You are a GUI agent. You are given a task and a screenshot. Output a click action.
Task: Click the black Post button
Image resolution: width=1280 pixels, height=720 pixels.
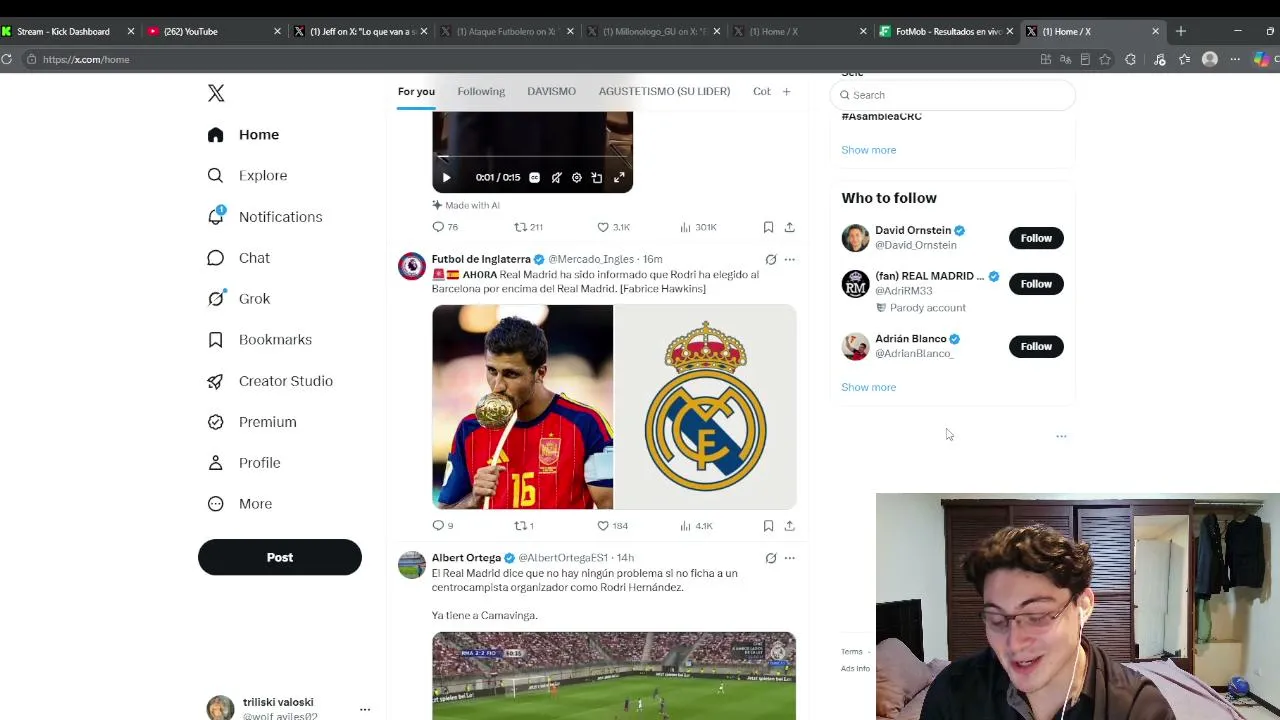[280, 557]
